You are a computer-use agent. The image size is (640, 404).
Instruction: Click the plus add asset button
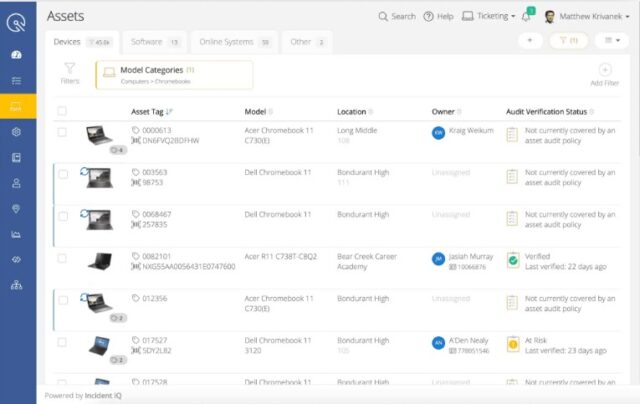click(530, 40)
